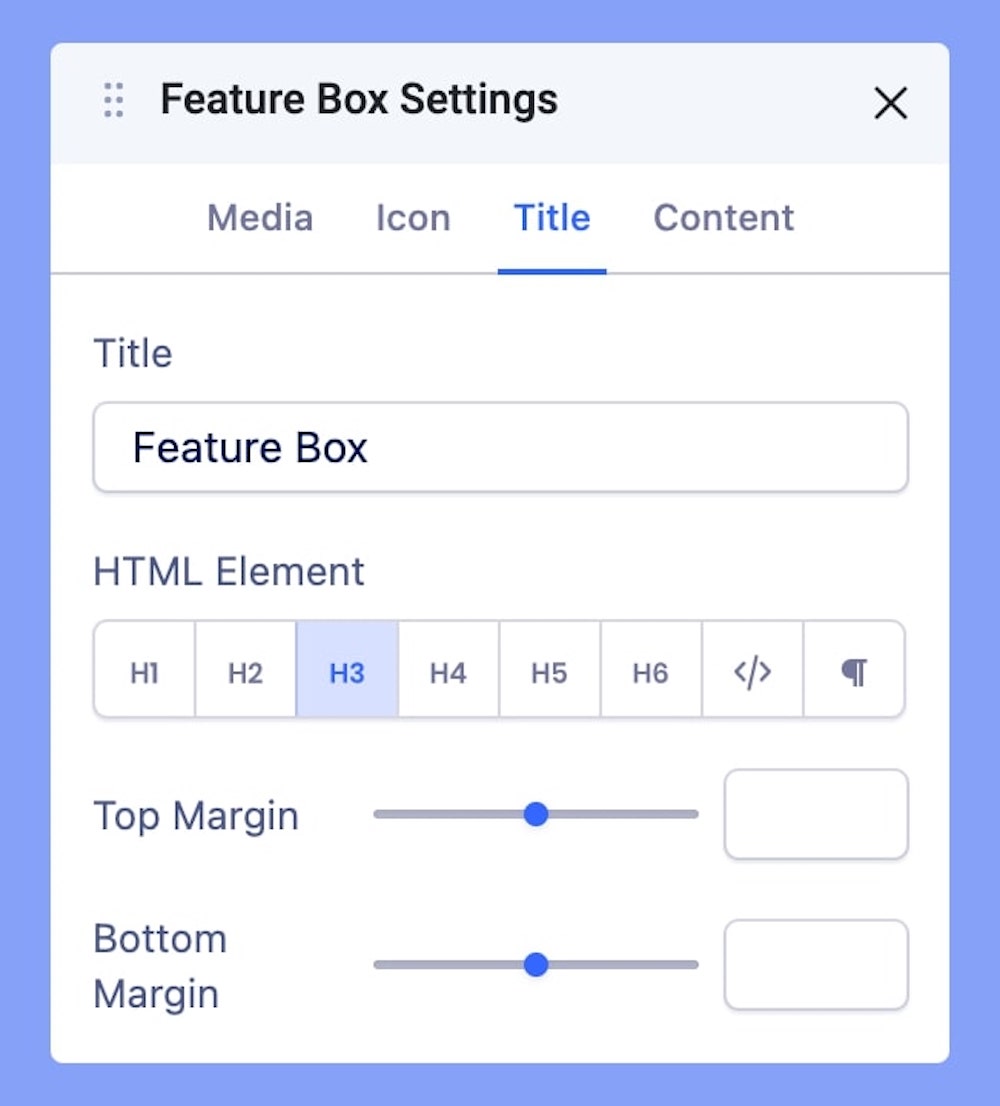Pick H4 as HTML element
The width and height of the screenshot is (1000, 1106).
[x=448, y=672]
